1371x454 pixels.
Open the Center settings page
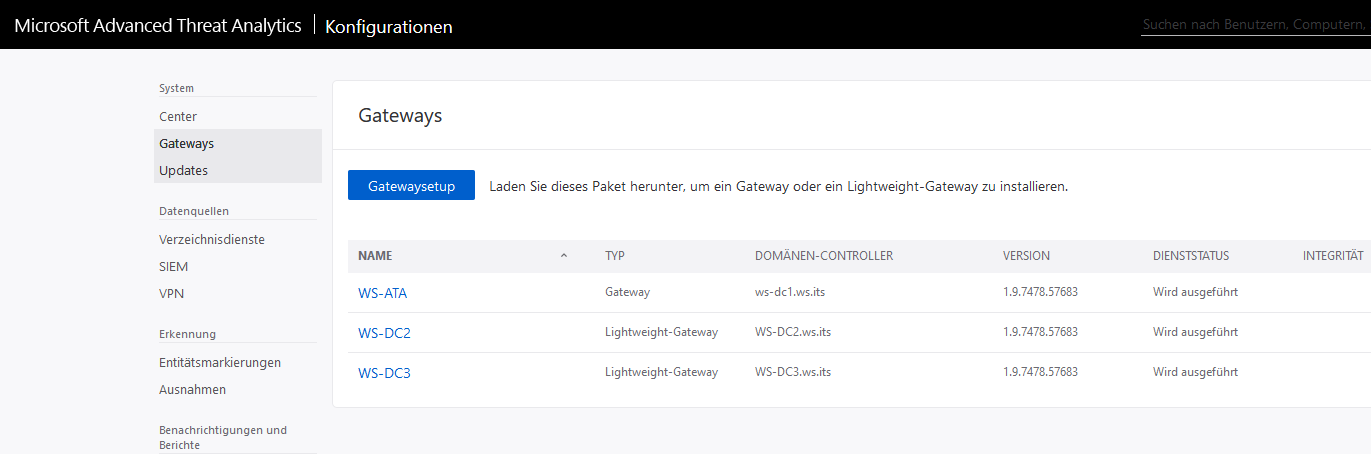tap(178, 116)
